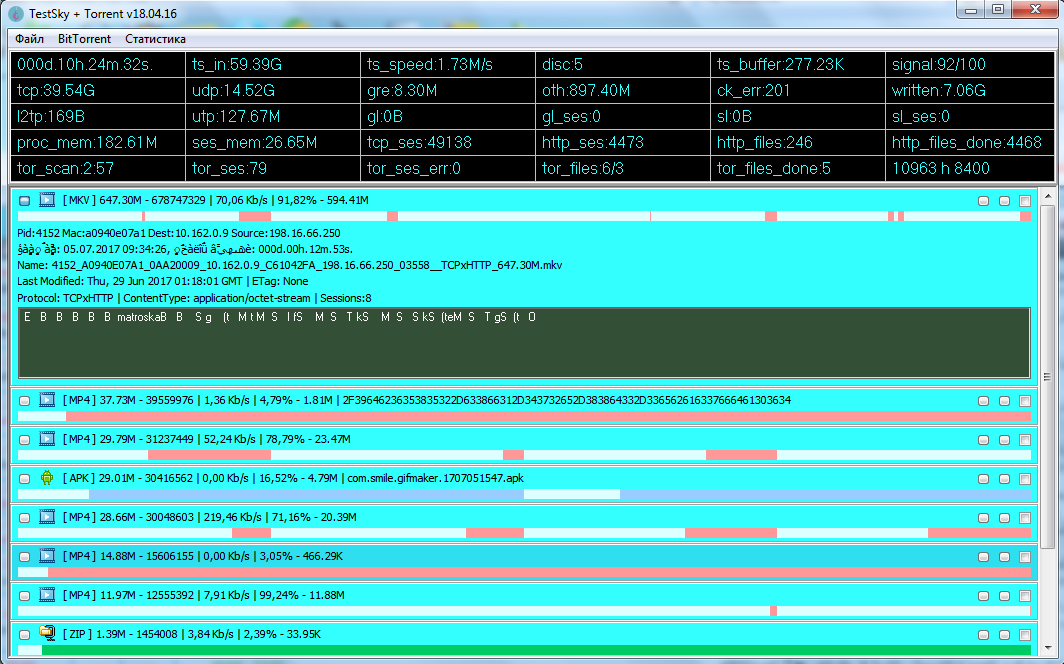Click the ZIP archive icon on the 1.39M row

pos(47,633)
